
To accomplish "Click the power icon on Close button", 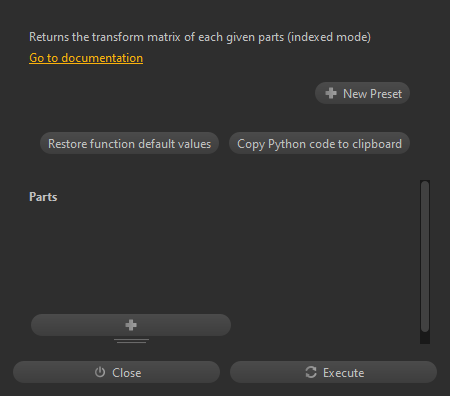I will pos(100,372).
